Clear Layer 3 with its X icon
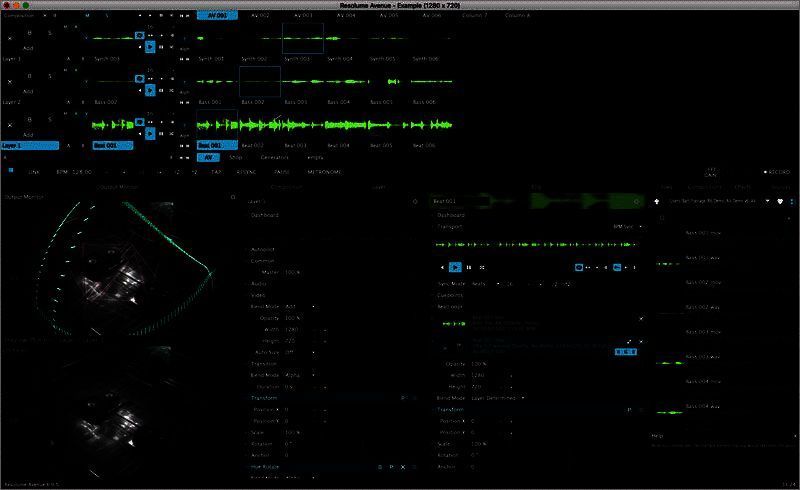This screenshot has height=490, width=800. (10, 38)
